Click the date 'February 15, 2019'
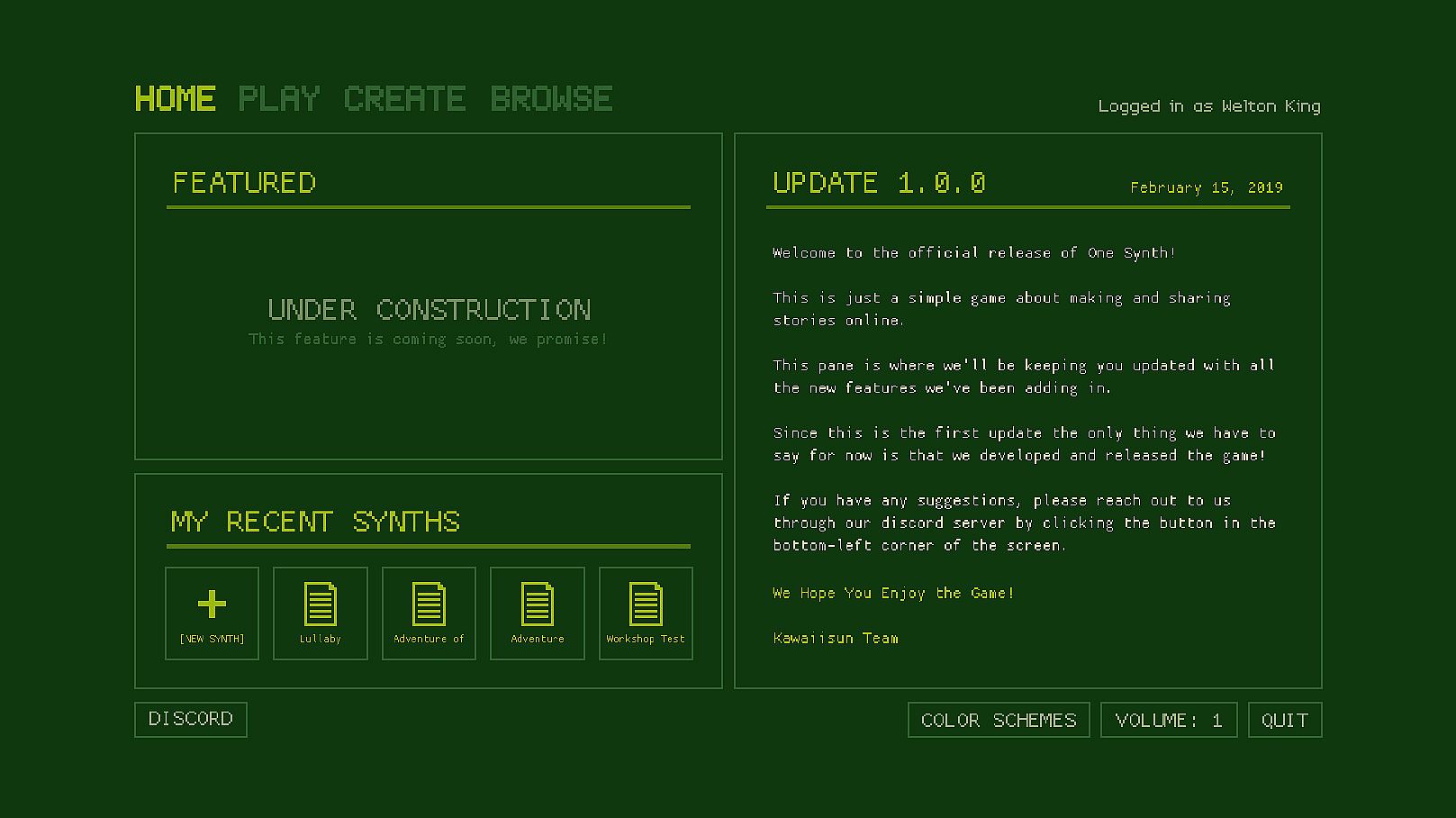Image resolution: width=1456 pixels, height=818 pixels. 1207,187
